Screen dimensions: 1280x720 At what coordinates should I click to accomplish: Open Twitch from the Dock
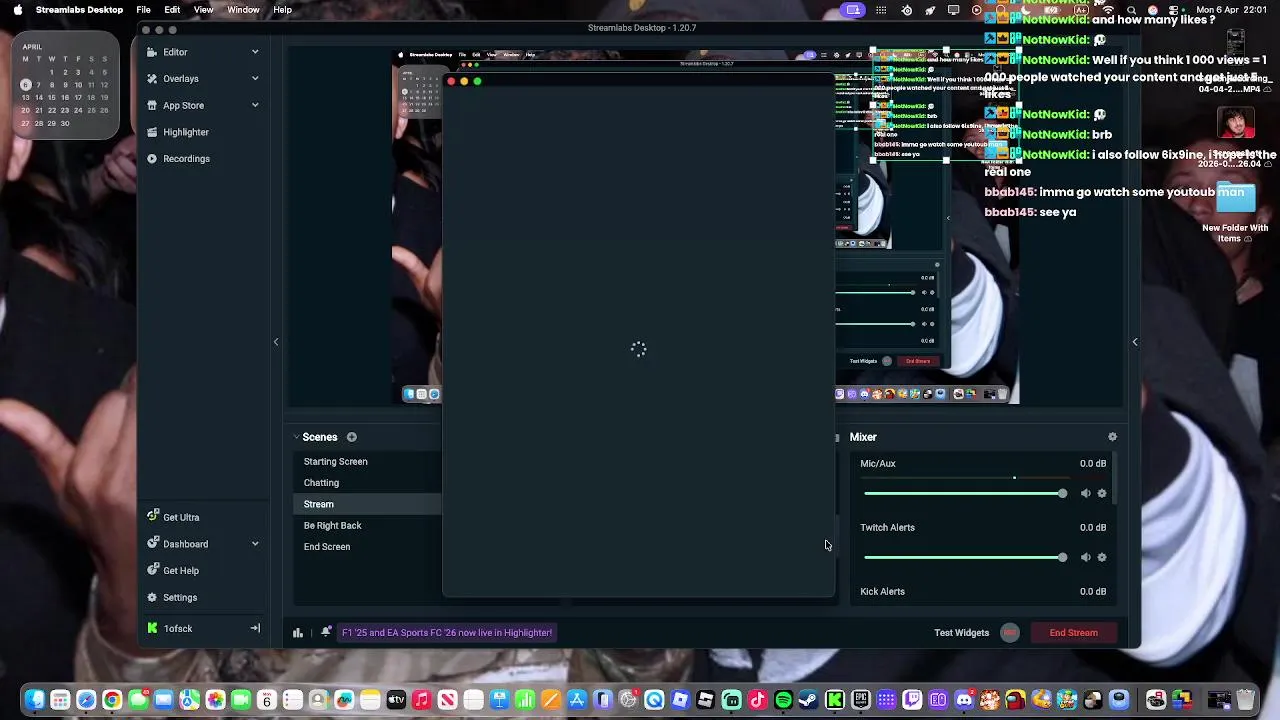click(912, 700)
